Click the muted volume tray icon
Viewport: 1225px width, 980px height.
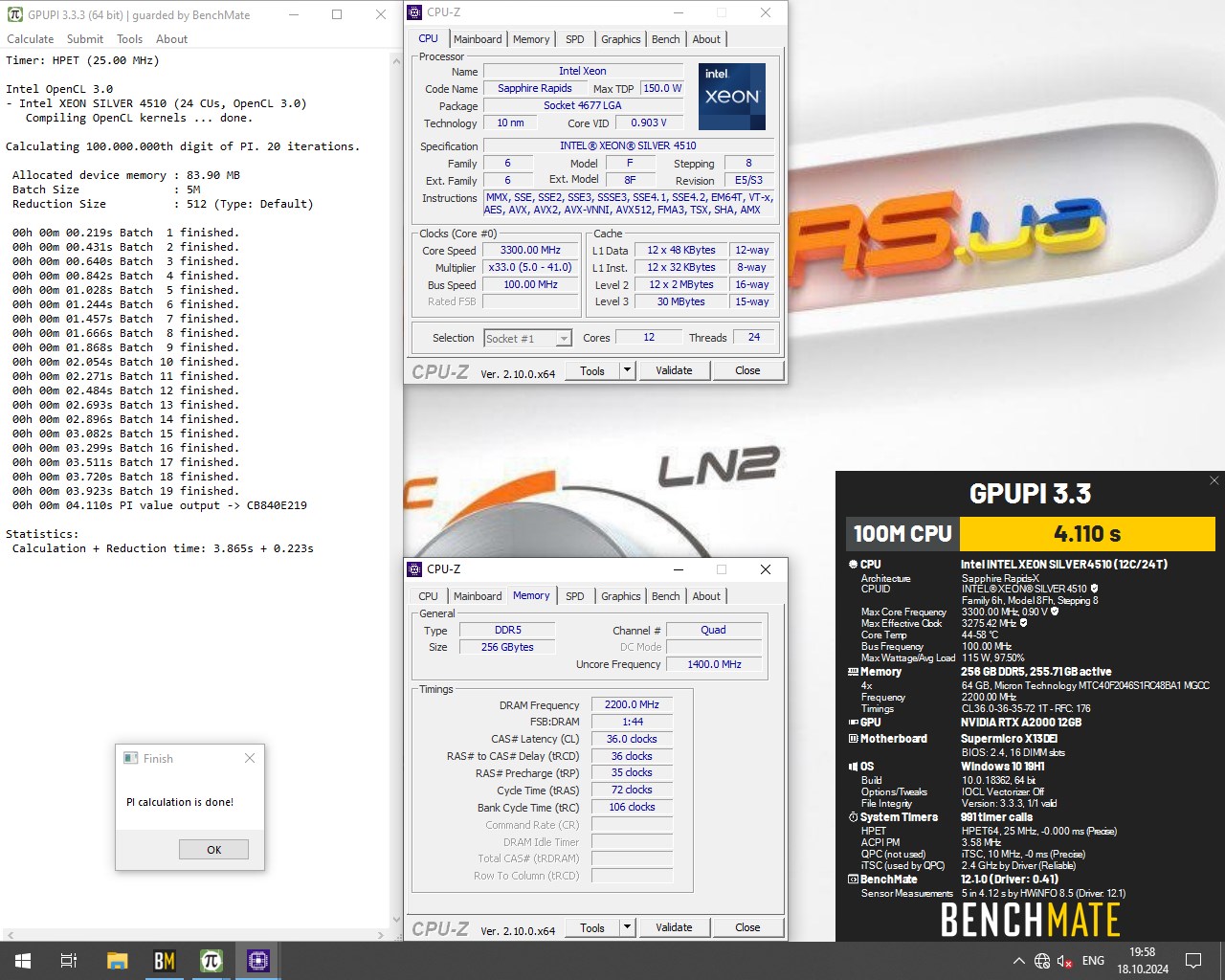coord(1065,961)
